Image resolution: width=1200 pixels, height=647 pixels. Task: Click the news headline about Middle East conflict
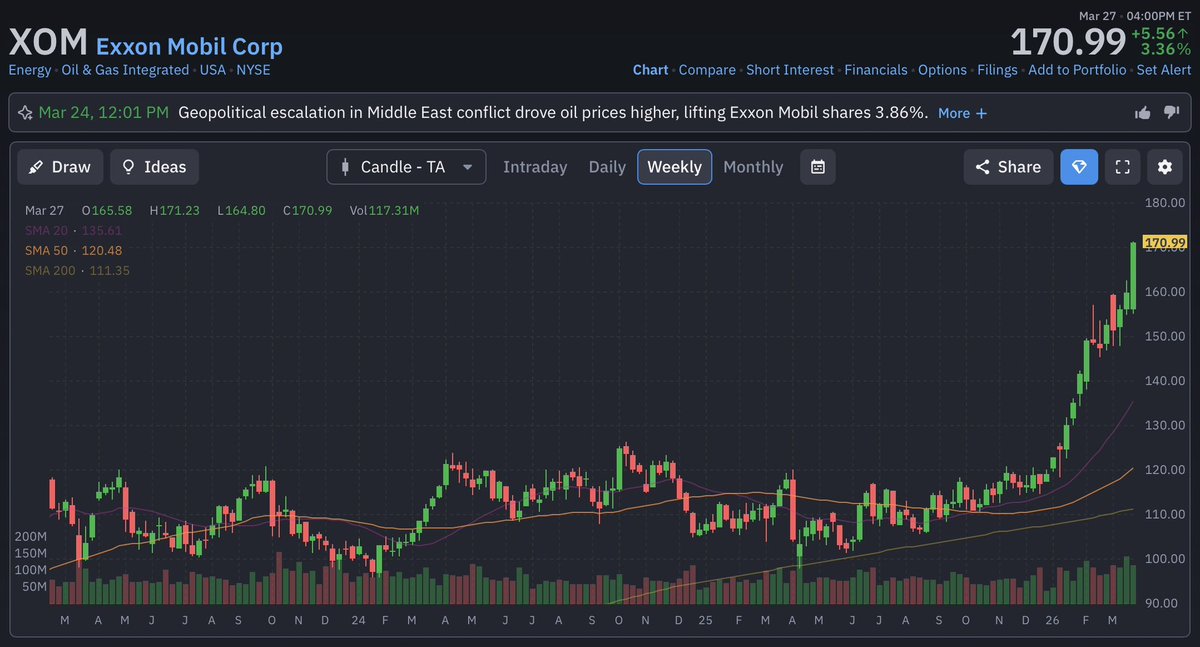pyautogui.click(x=553, y=113)
